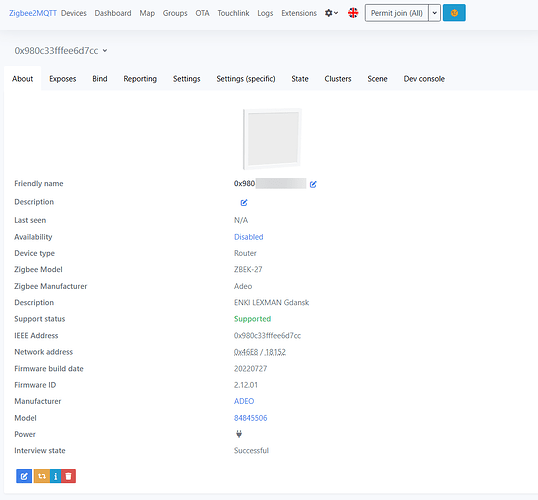538x500 pixels.
Task: Open the Settings (specific) tab
Action: (x=246, y=79)
